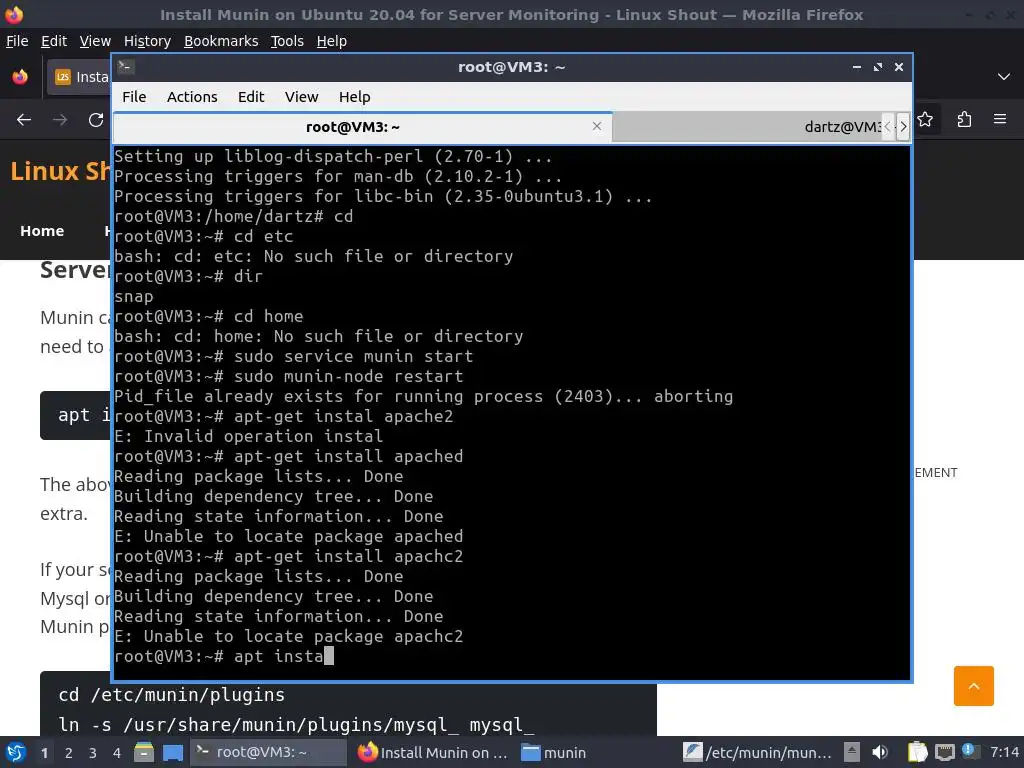Click the Firefox View flame icon in the tab bar

(20, 76)
